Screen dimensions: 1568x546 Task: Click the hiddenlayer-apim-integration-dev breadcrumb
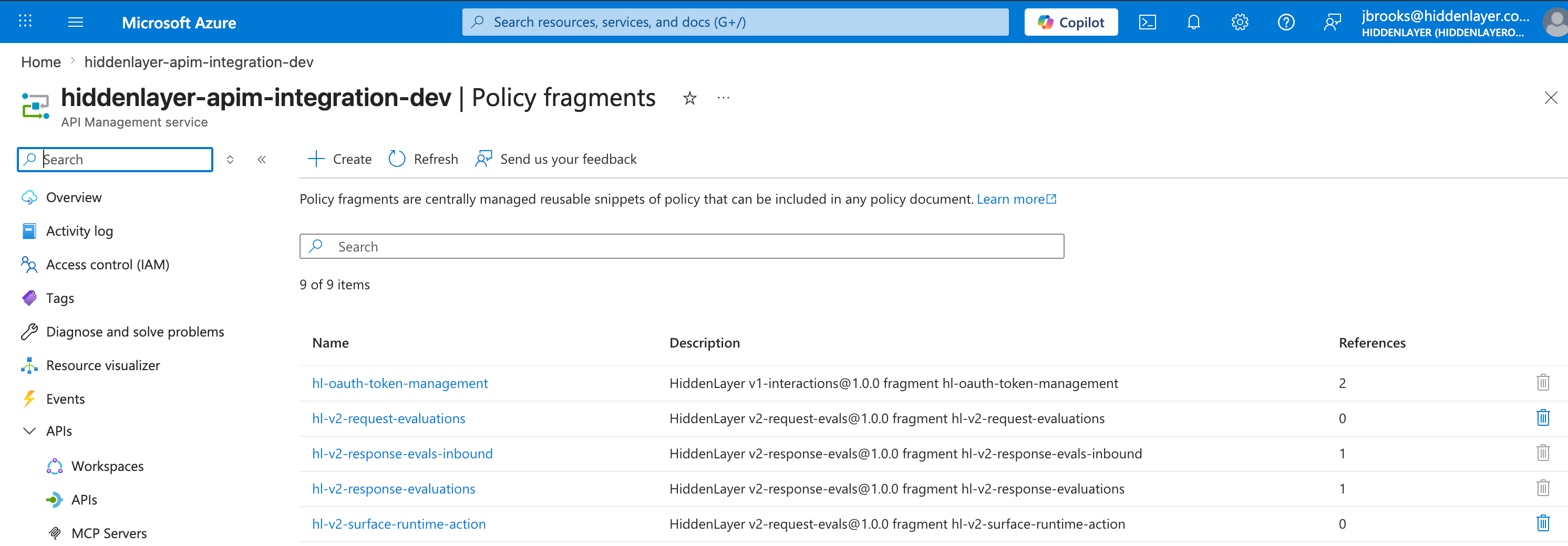click(x=199, y=62)
